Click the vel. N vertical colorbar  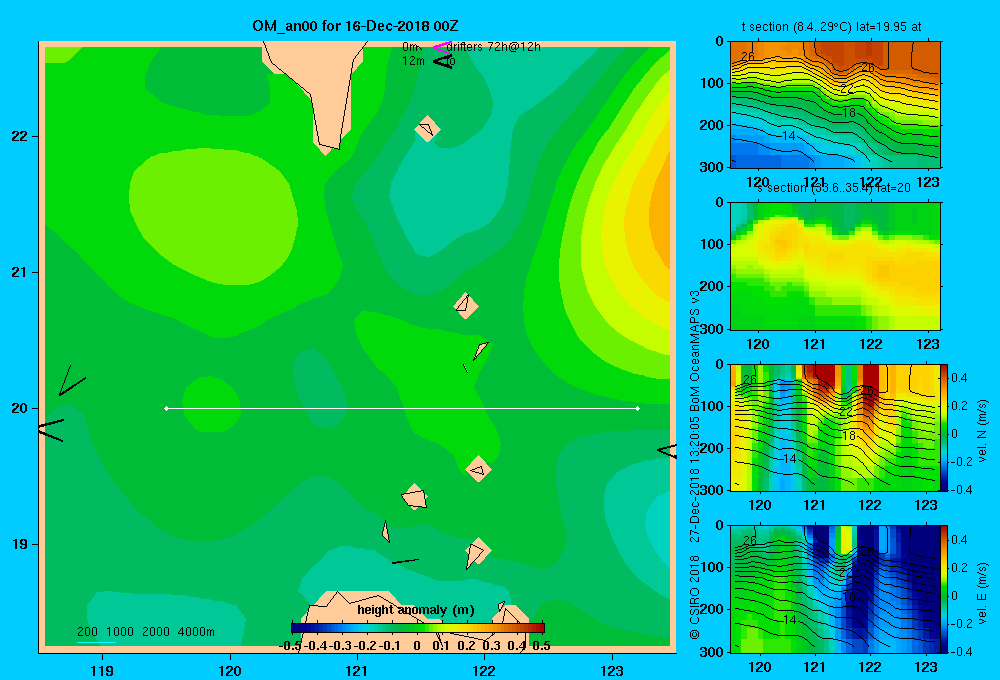(945, 427)
